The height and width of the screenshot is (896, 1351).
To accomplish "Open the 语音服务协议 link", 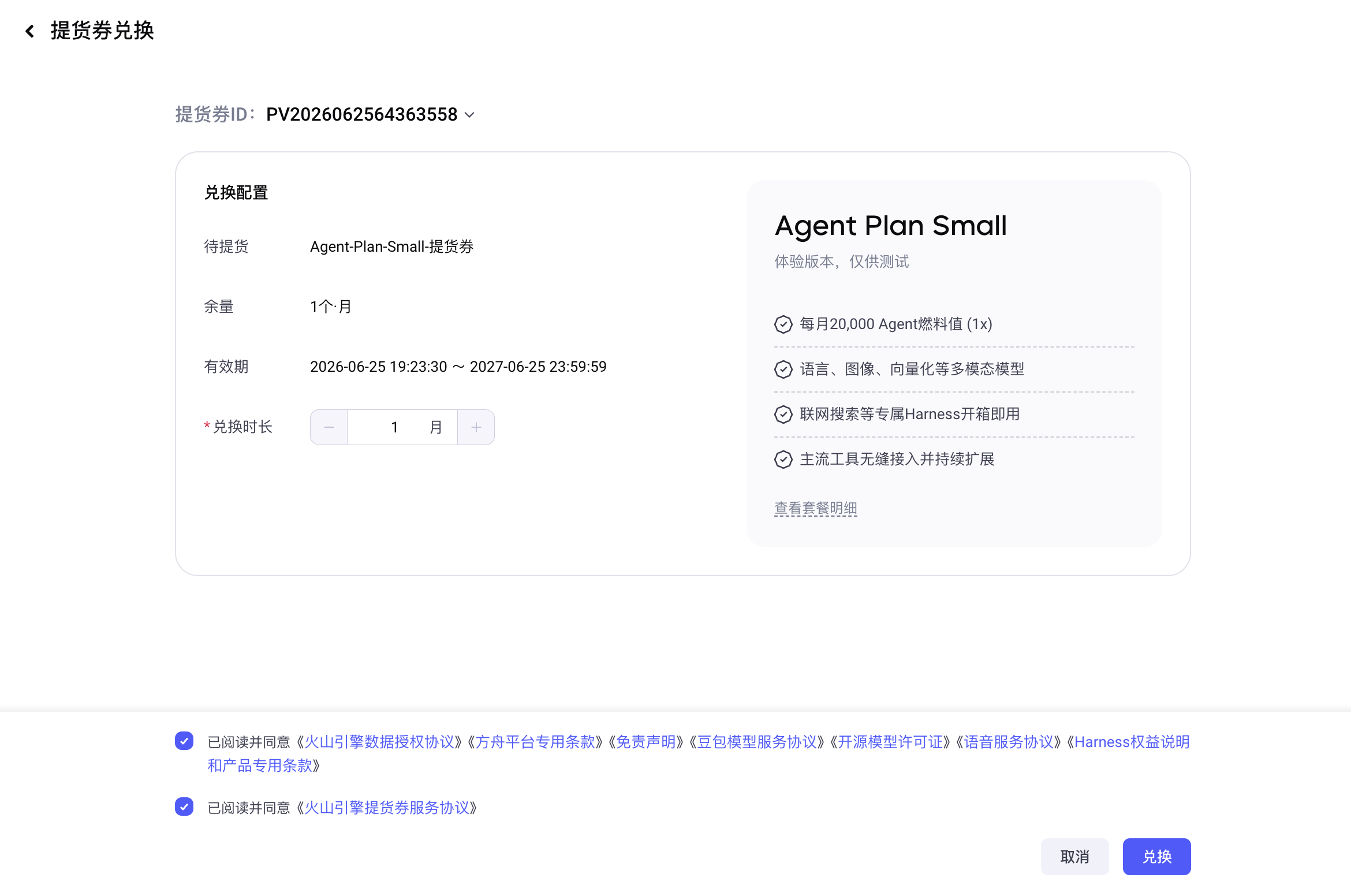I will [x=1009, y=742].
